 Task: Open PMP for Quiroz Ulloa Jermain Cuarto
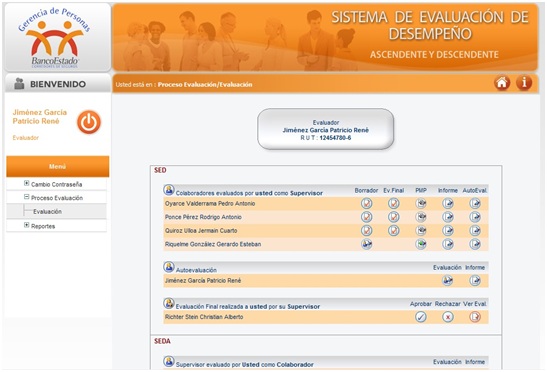click(421, 231)
